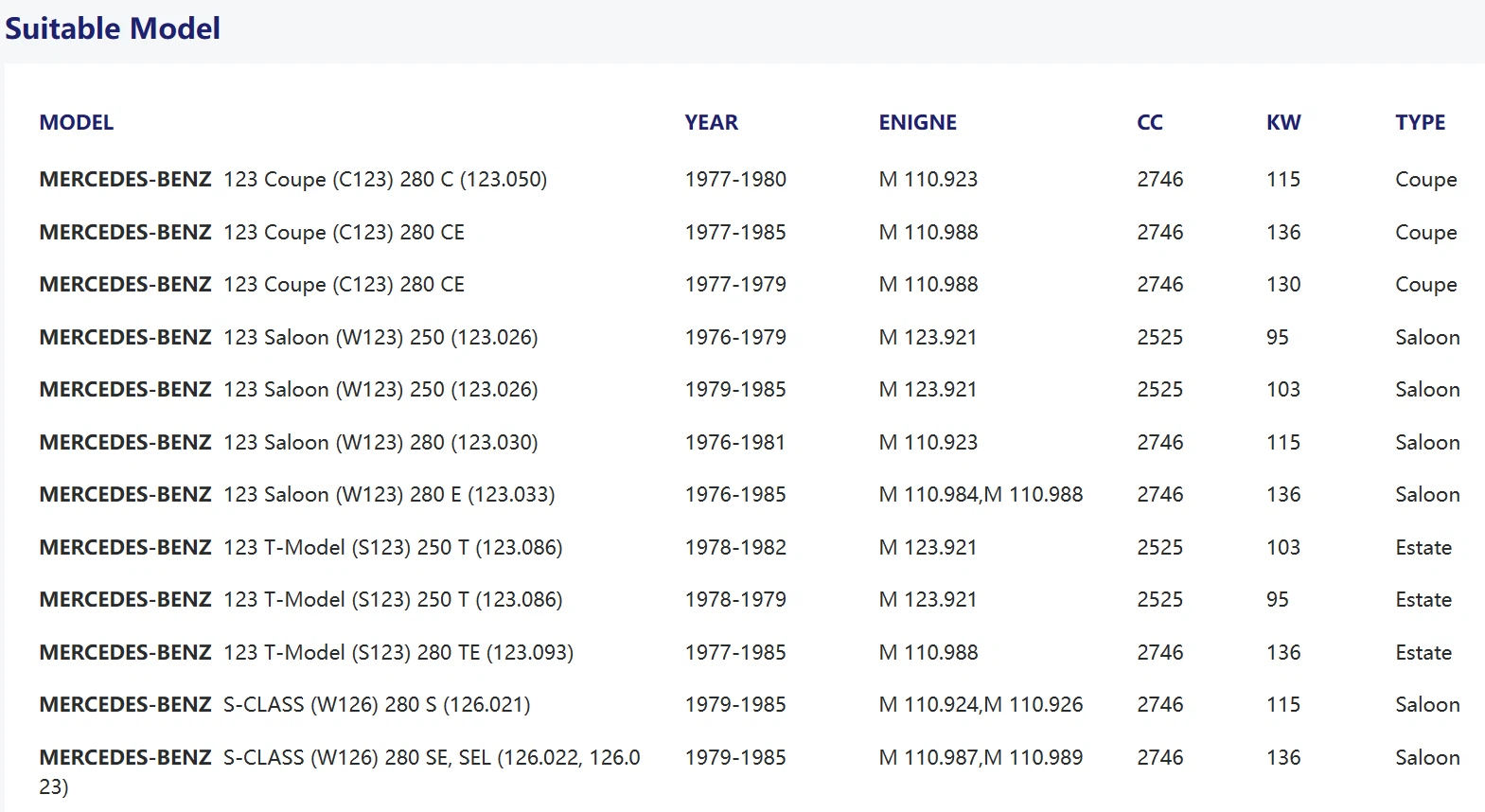The image size is (1485, 812).
Task: Click engine "M 110.988" in the 280 TE row
Action: [928, 652]
